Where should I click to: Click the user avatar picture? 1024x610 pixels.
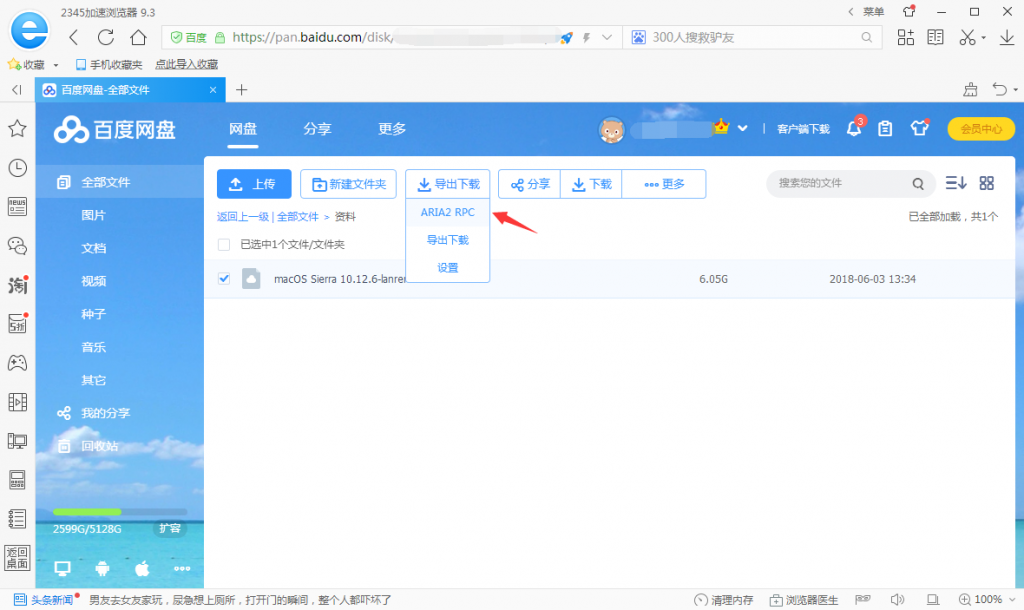click(611, 130)
